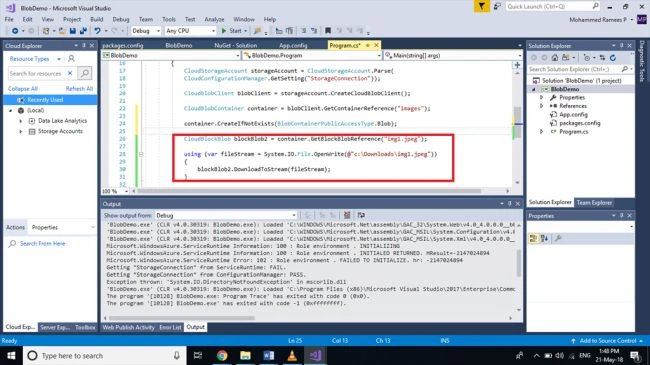Expand the Data Lake Analytics node
Viewport: 650px width, 365px height.
pyautogui.click(x=21, y=121)
